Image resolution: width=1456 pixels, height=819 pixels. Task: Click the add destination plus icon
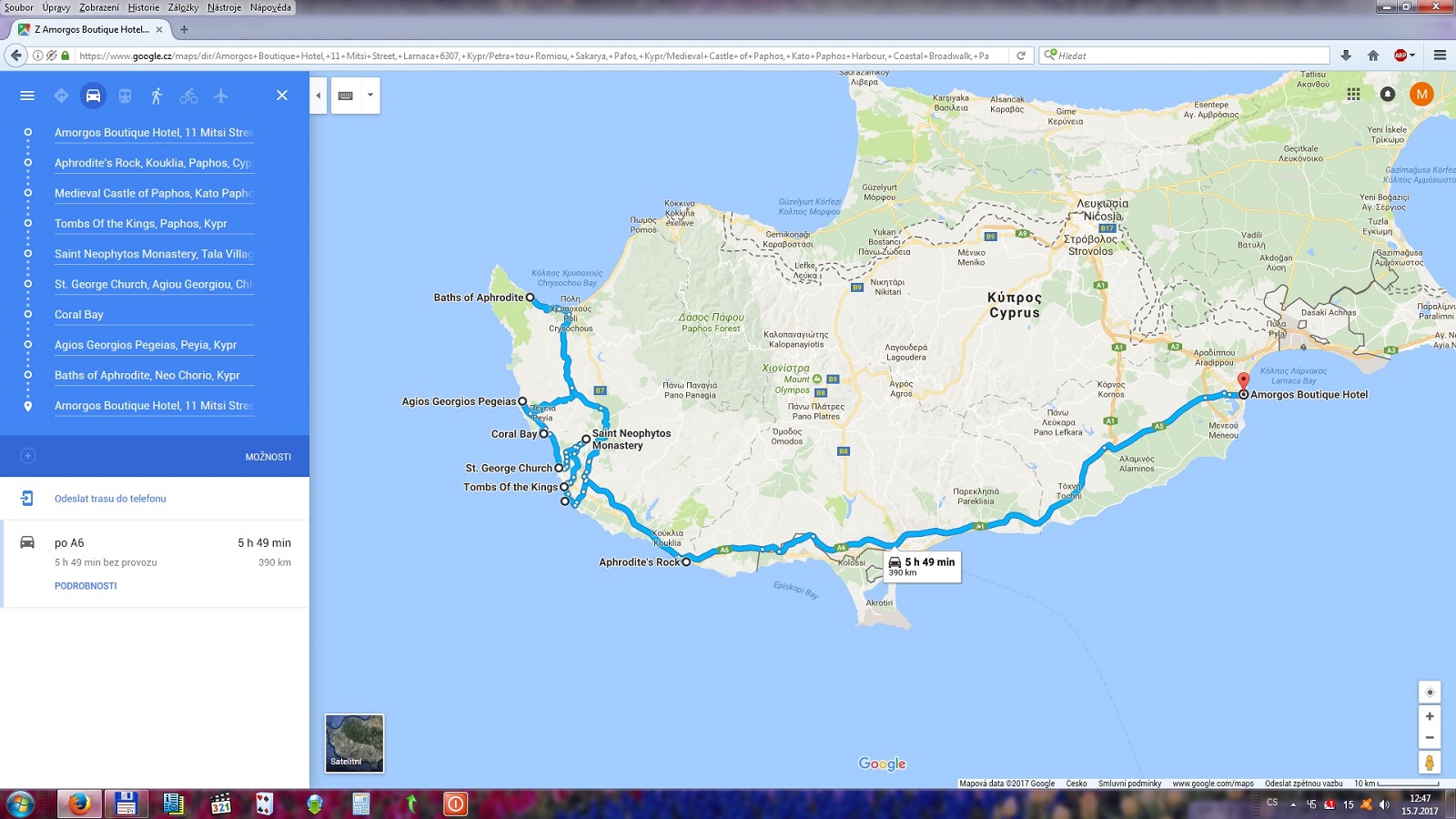point(28,456)
